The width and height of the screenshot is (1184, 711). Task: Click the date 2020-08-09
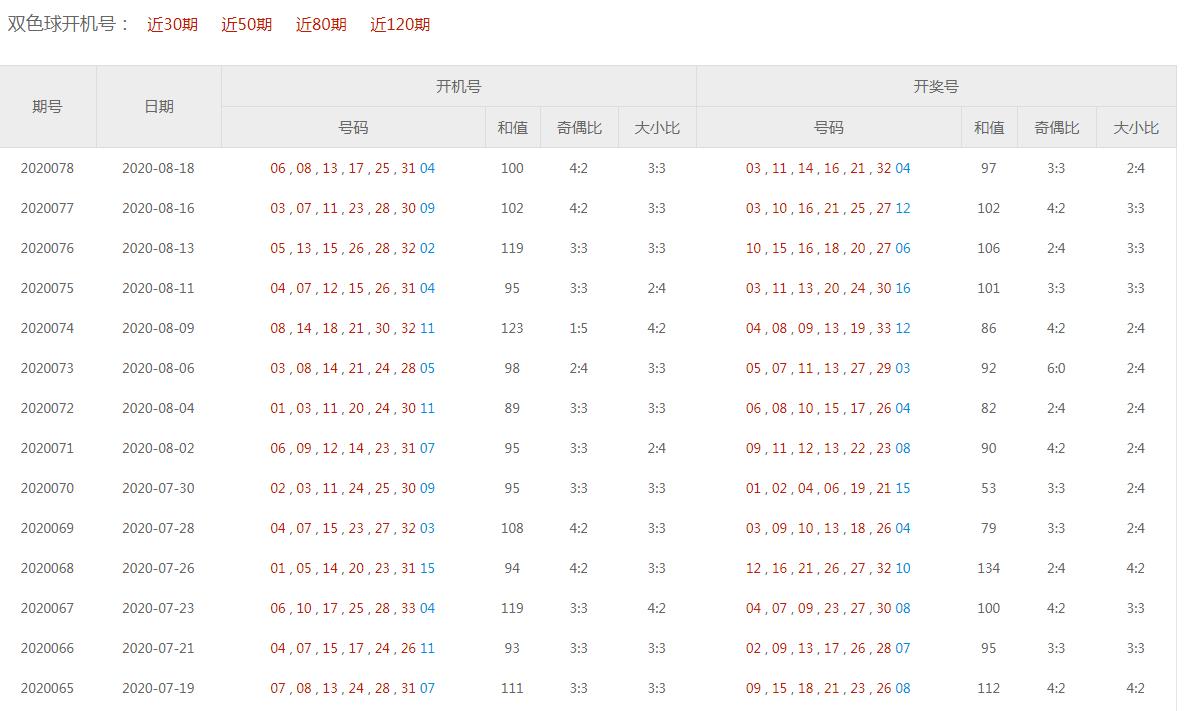pos(159,328)
